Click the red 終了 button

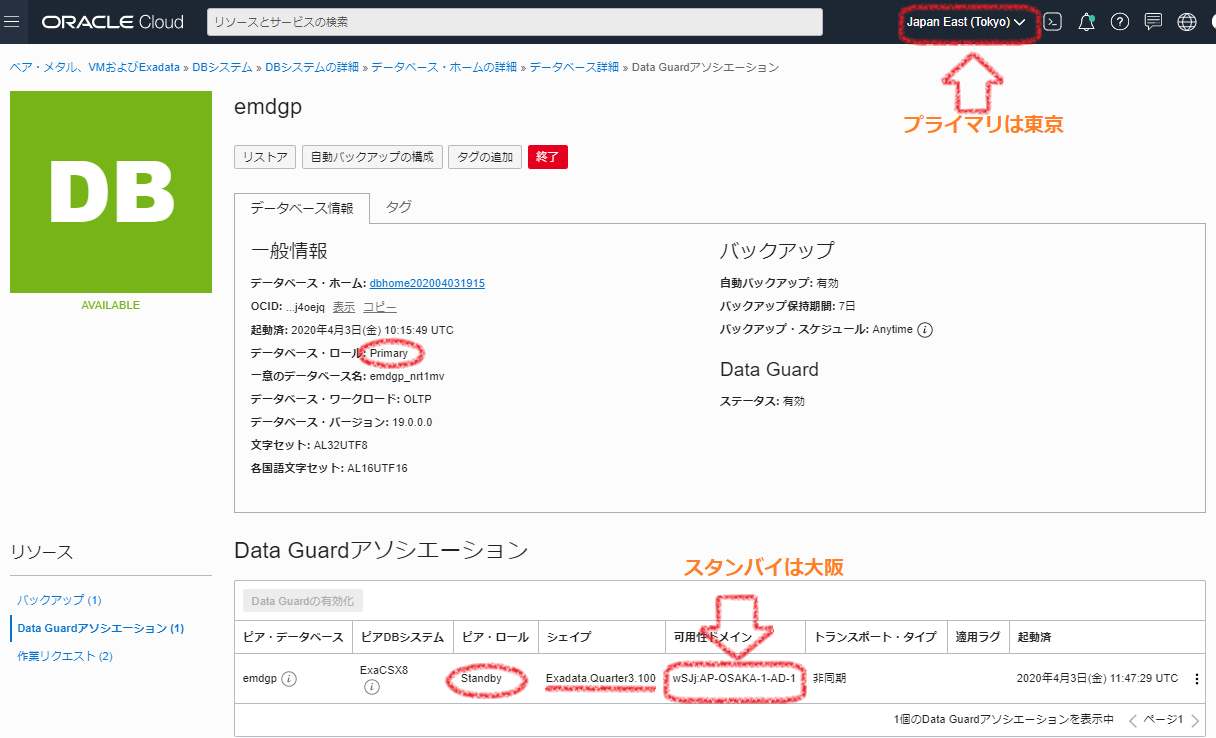pyautogui.click(x=548, y=157)
